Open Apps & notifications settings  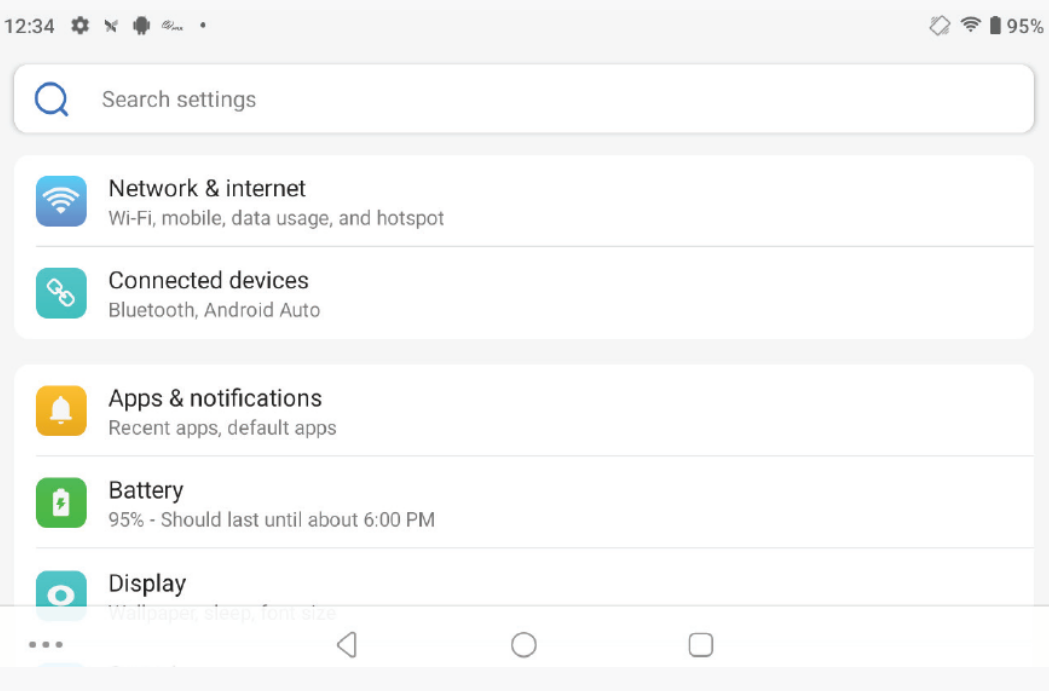coord(215,399)
